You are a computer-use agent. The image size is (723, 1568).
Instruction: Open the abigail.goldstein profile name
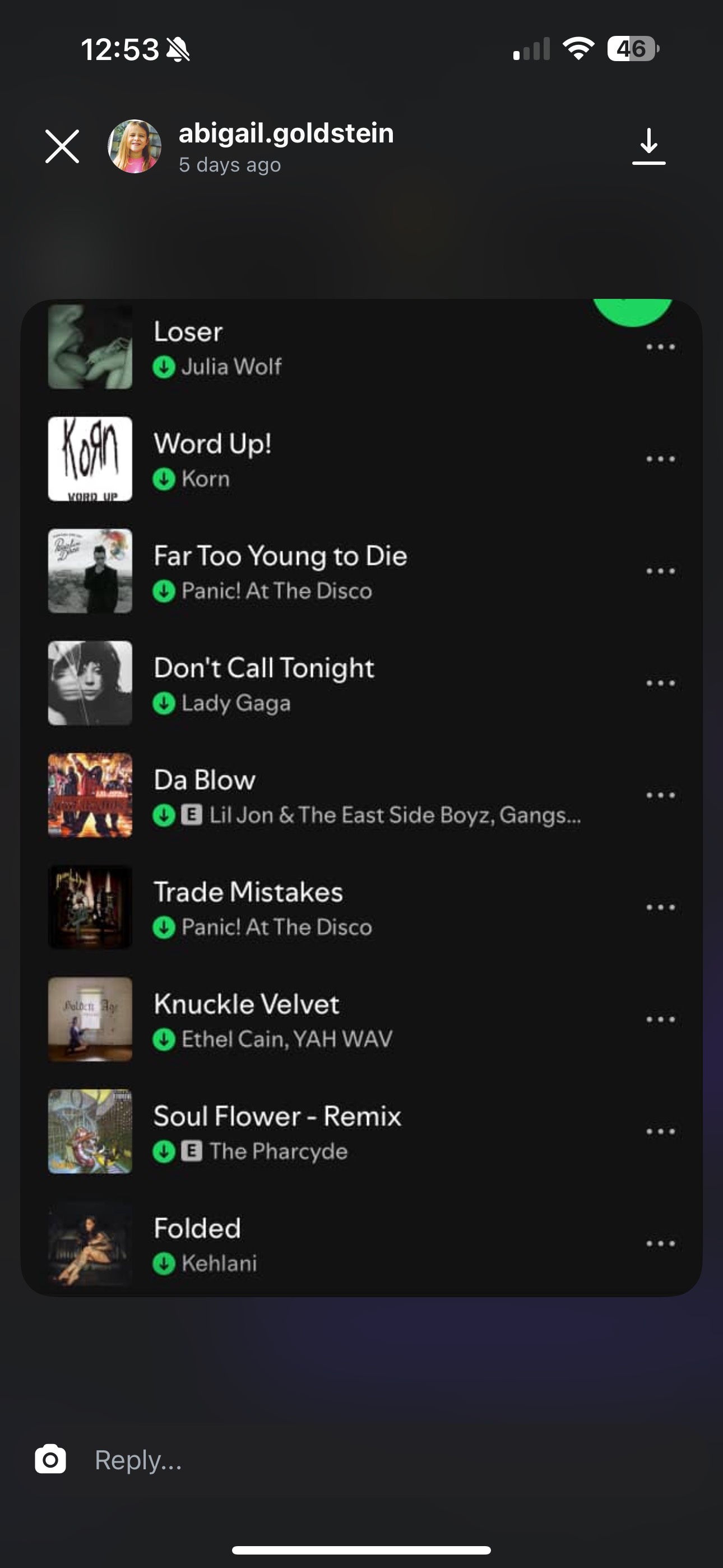[286, 133]
